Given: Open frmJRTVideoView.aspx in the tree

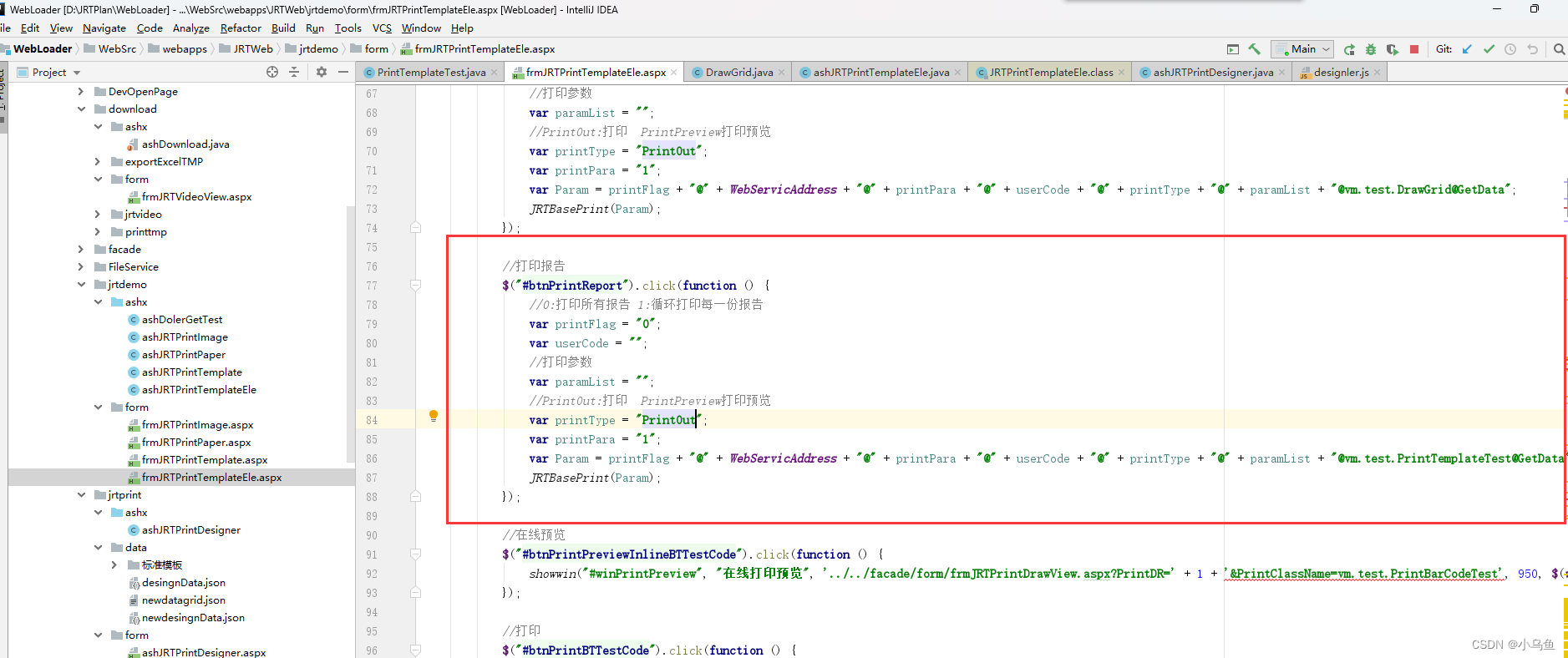Looking at the screenshot, I should (x=196, y=197).
